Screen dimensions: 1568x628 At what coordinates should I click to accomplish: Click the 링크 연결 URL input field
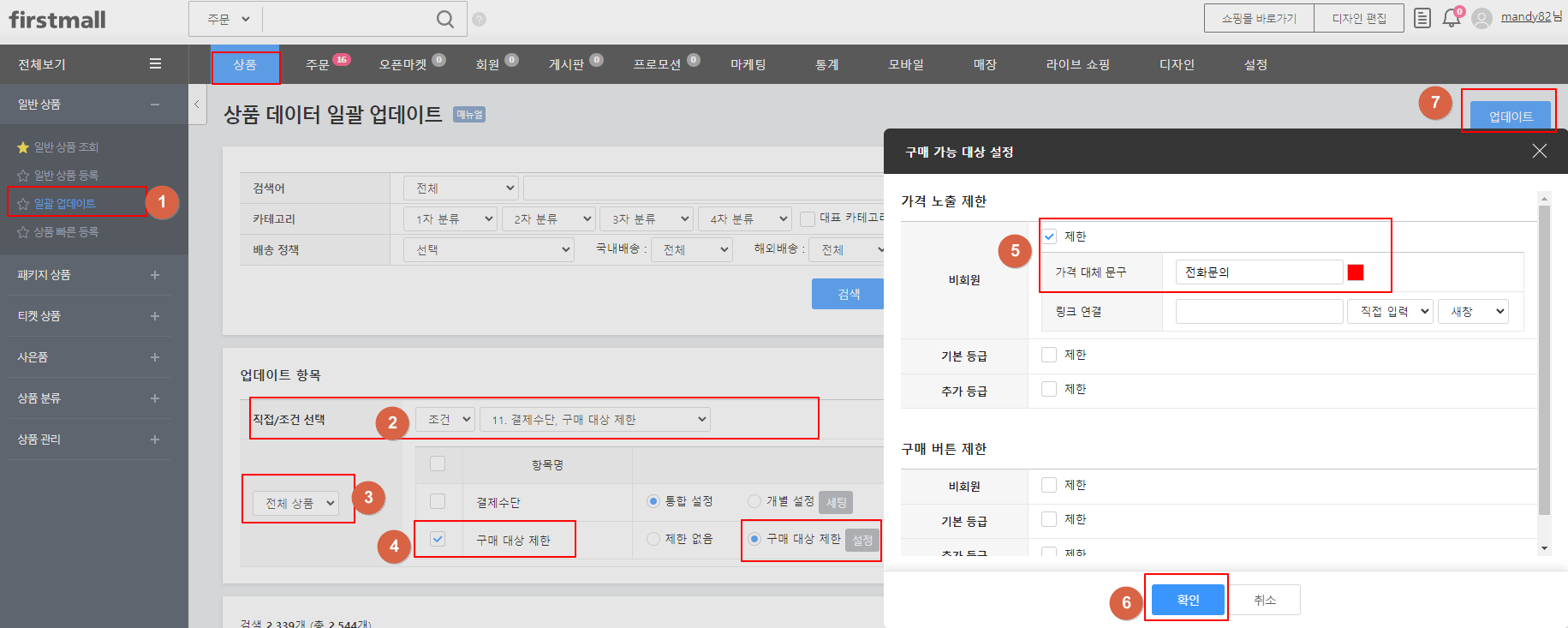click(1259, 312)
